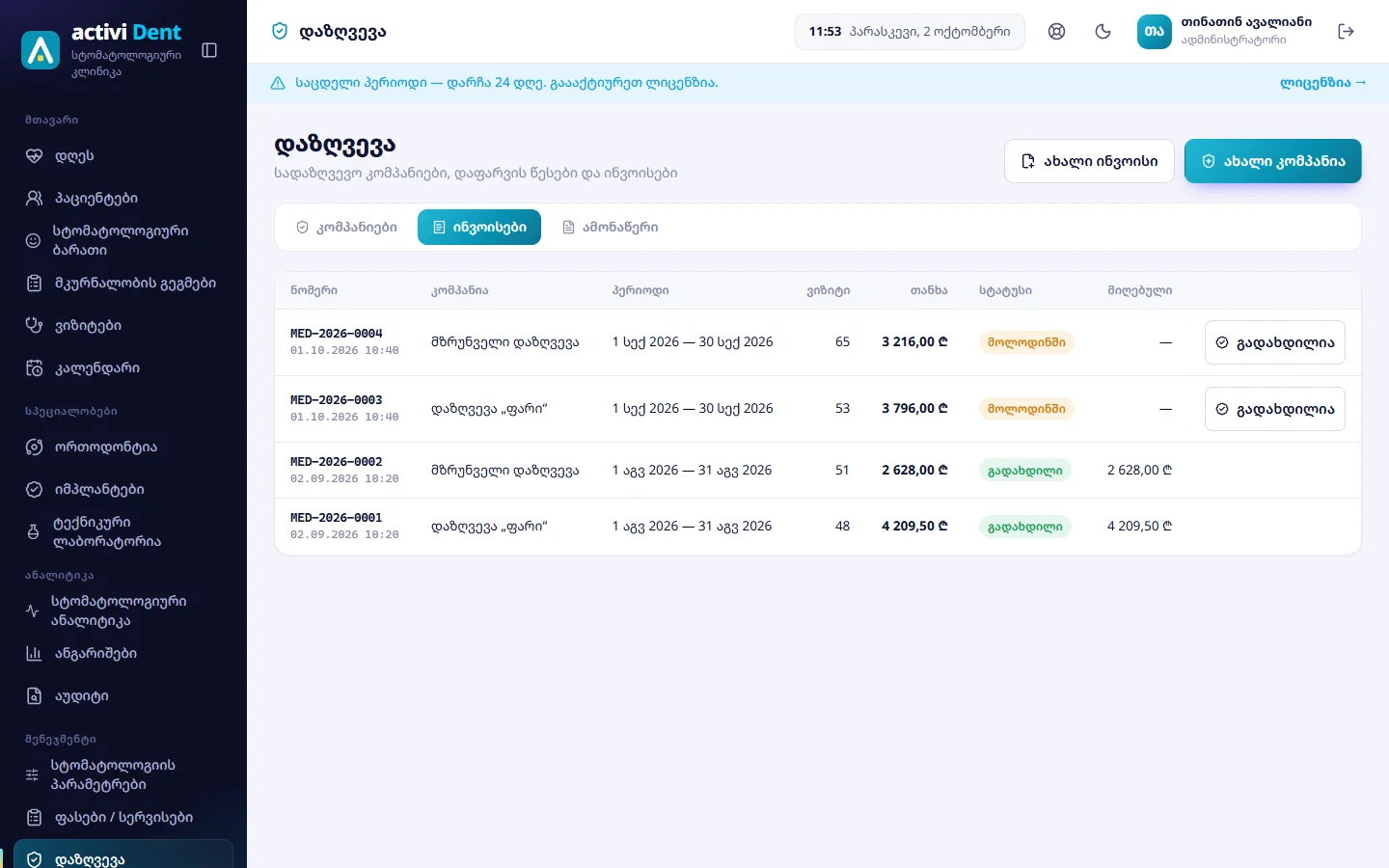Click the shield icon in the top header
Image resolution: width=1389 pixels, height=868 pixels.
point(280,32)
